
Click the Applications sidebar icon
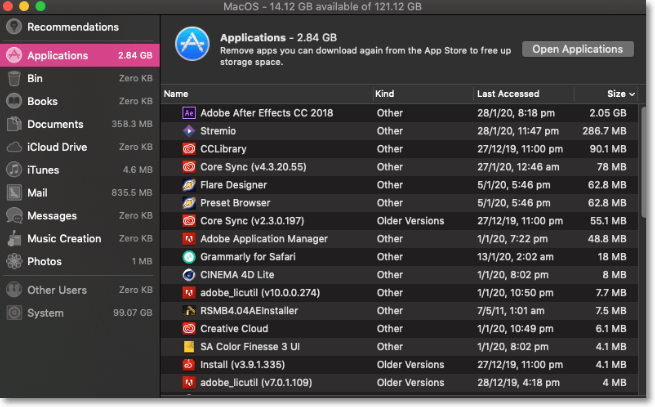(14, 55)
